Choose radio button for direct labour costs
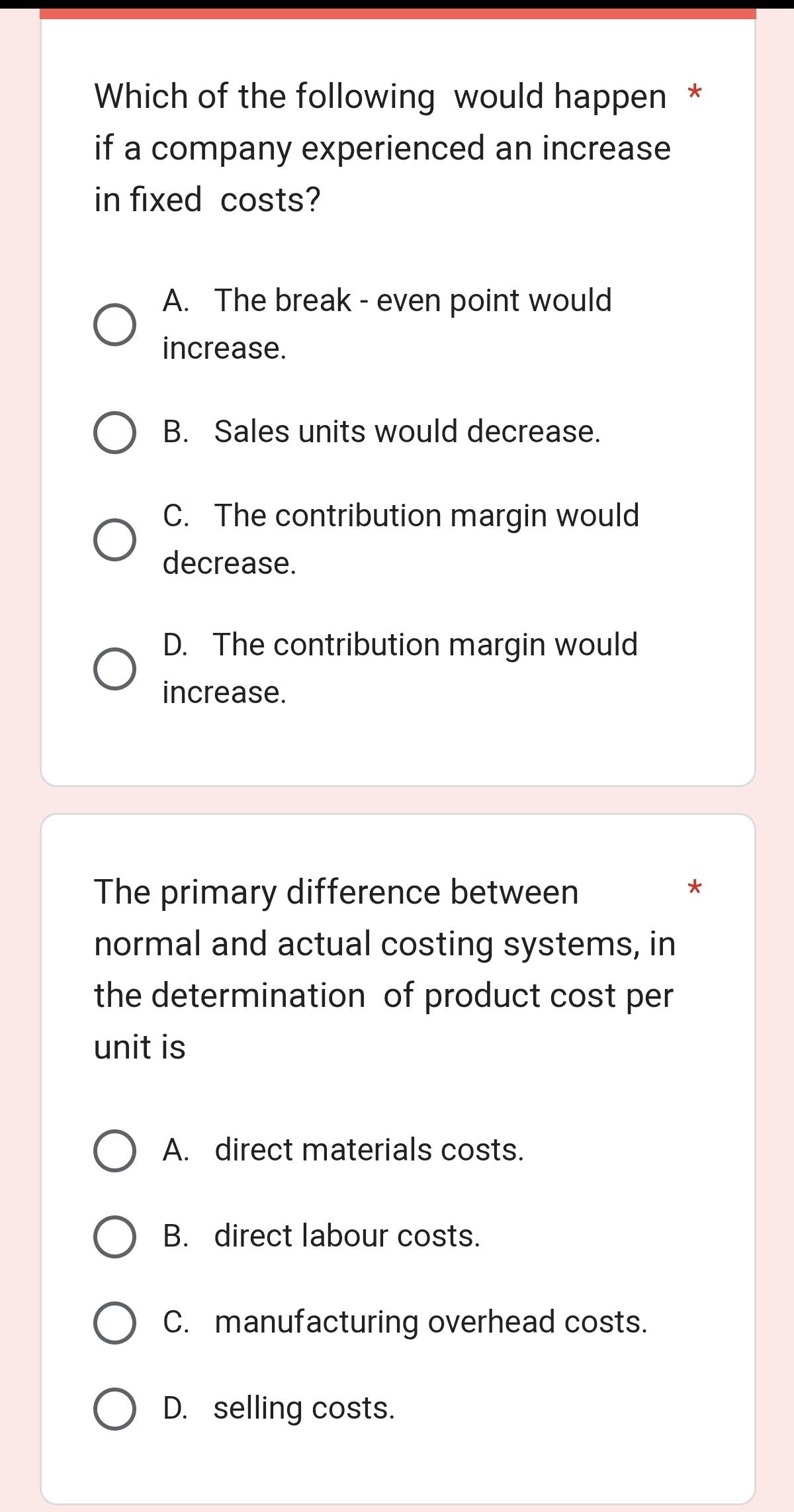Screen dimensions: 794x1512 tap(115, 1237)
